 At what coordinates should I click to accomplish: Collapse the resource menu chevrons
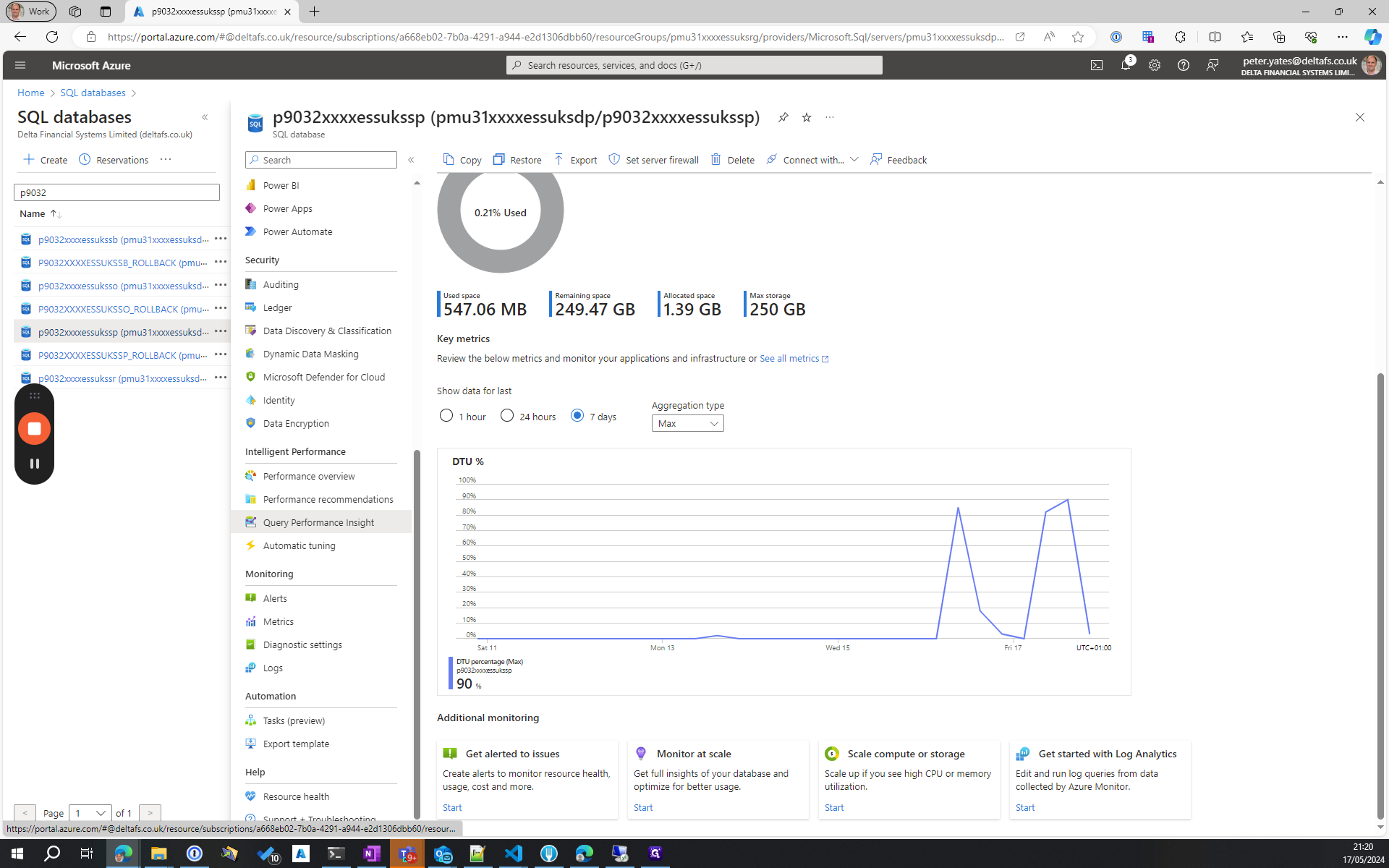click(411, 160)
